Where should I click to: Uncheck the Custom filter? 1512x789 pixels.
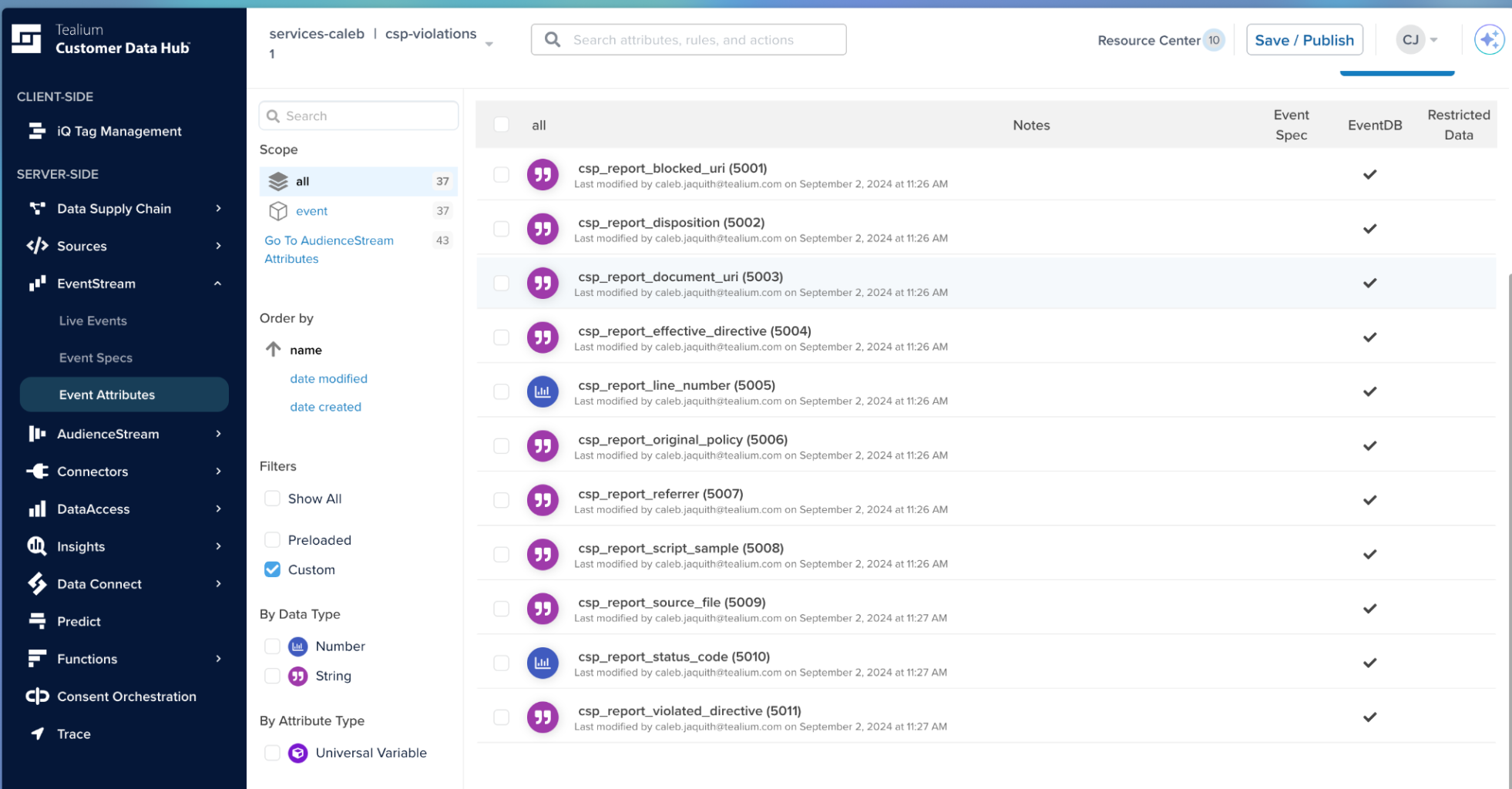pyautogui.click(x=272, y=569)
